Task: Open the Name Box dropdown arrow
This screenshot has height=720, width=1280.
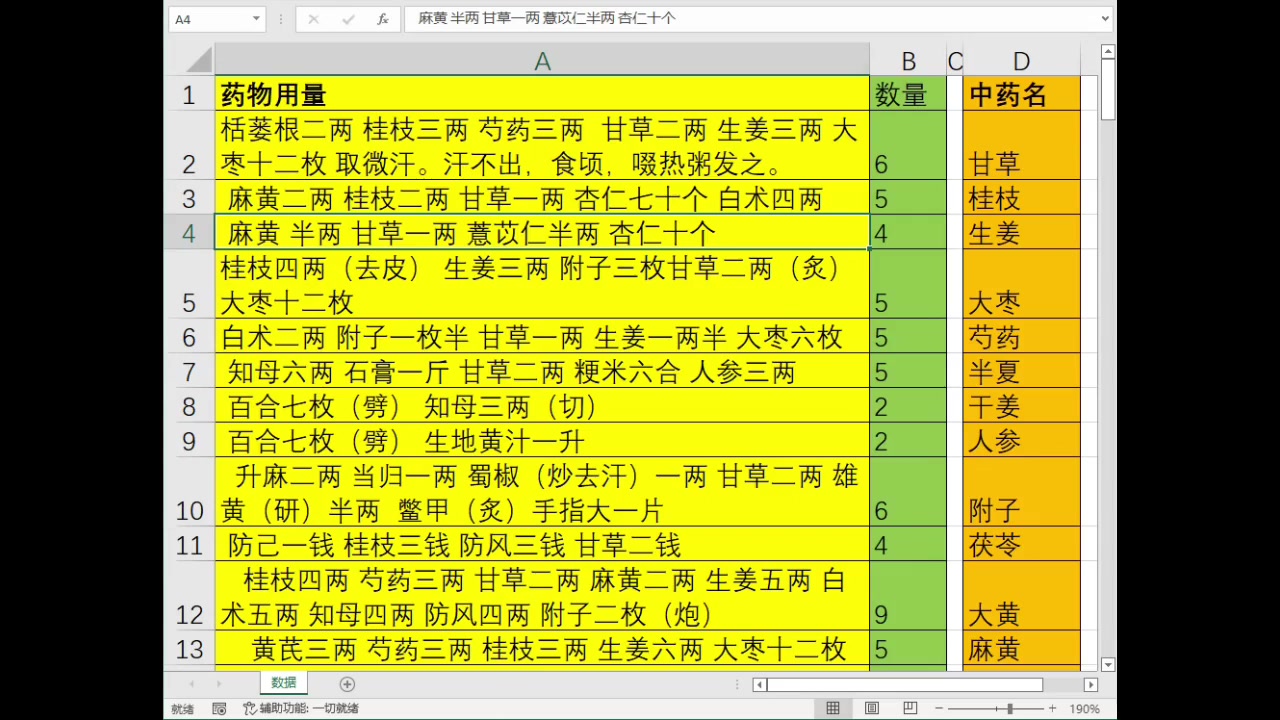Action: pos(256,19)
